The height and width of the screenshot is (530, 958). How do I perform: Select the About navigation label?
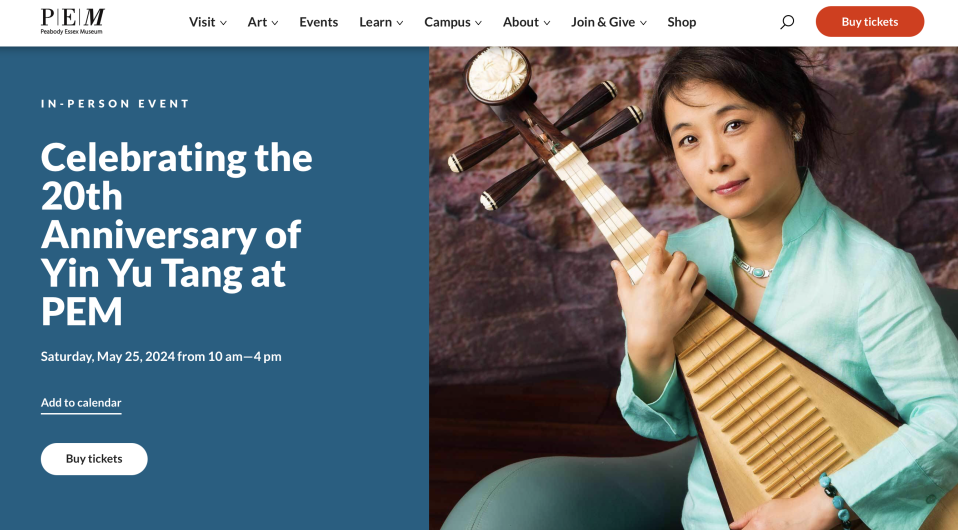click(521, 22)
